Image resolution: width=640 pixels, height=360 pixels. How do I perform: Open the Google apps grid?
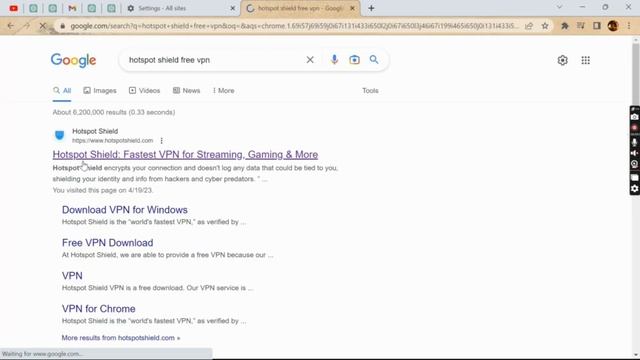[586, 60]
